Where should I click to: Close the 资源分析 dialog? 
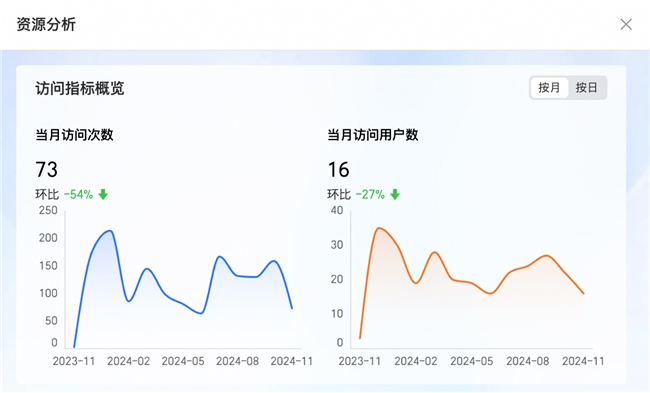pyautogui.click(x=626, y=24)
